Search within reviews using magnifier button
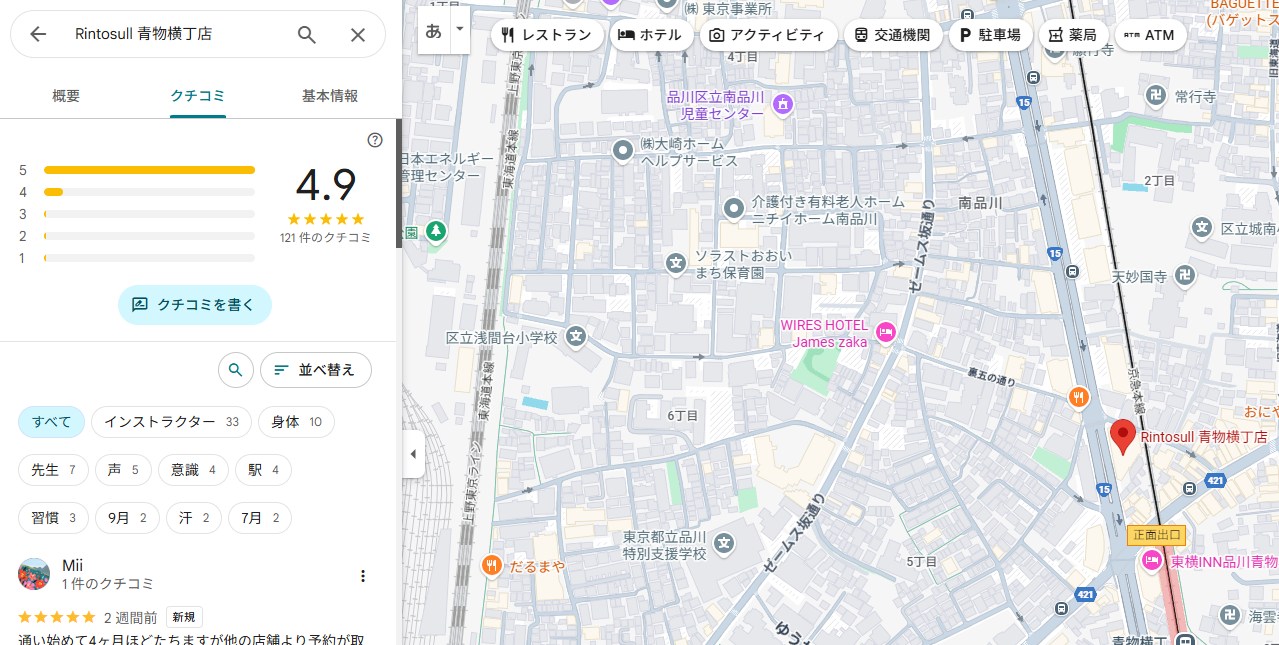This screenshot has height=645, width=1279. (x=235, y=370)
